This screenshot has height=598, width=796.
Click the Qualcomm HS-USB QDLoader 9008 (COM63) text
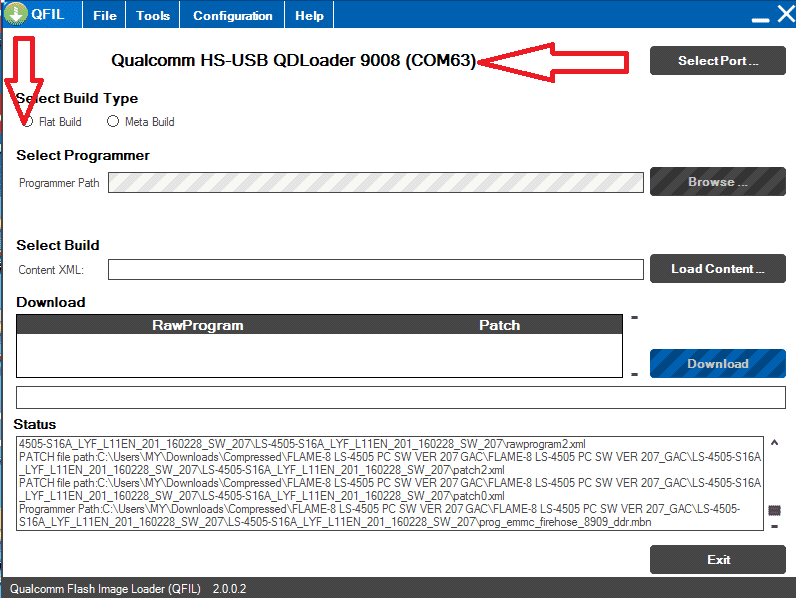pyautogui.click(x=293, y=60)
